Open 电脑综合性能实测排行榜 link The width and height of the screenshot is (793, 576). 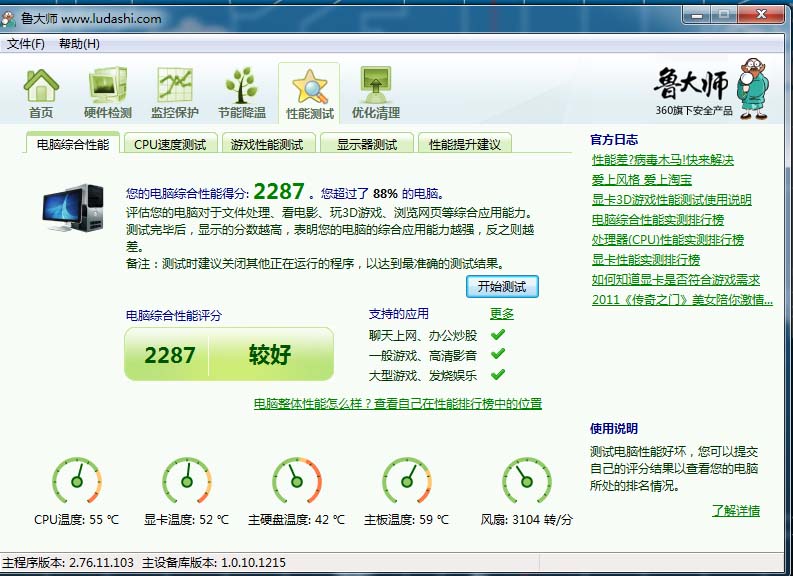(657, 219)
